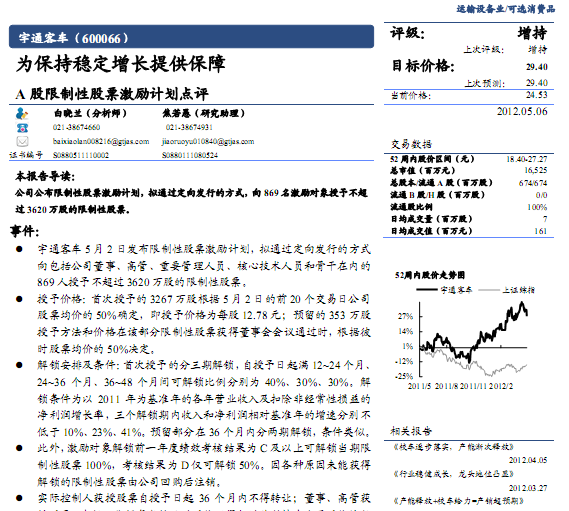569x511 pixels.
Task: Click the 当前价格 value 24.53
Action: coord(537,95)
